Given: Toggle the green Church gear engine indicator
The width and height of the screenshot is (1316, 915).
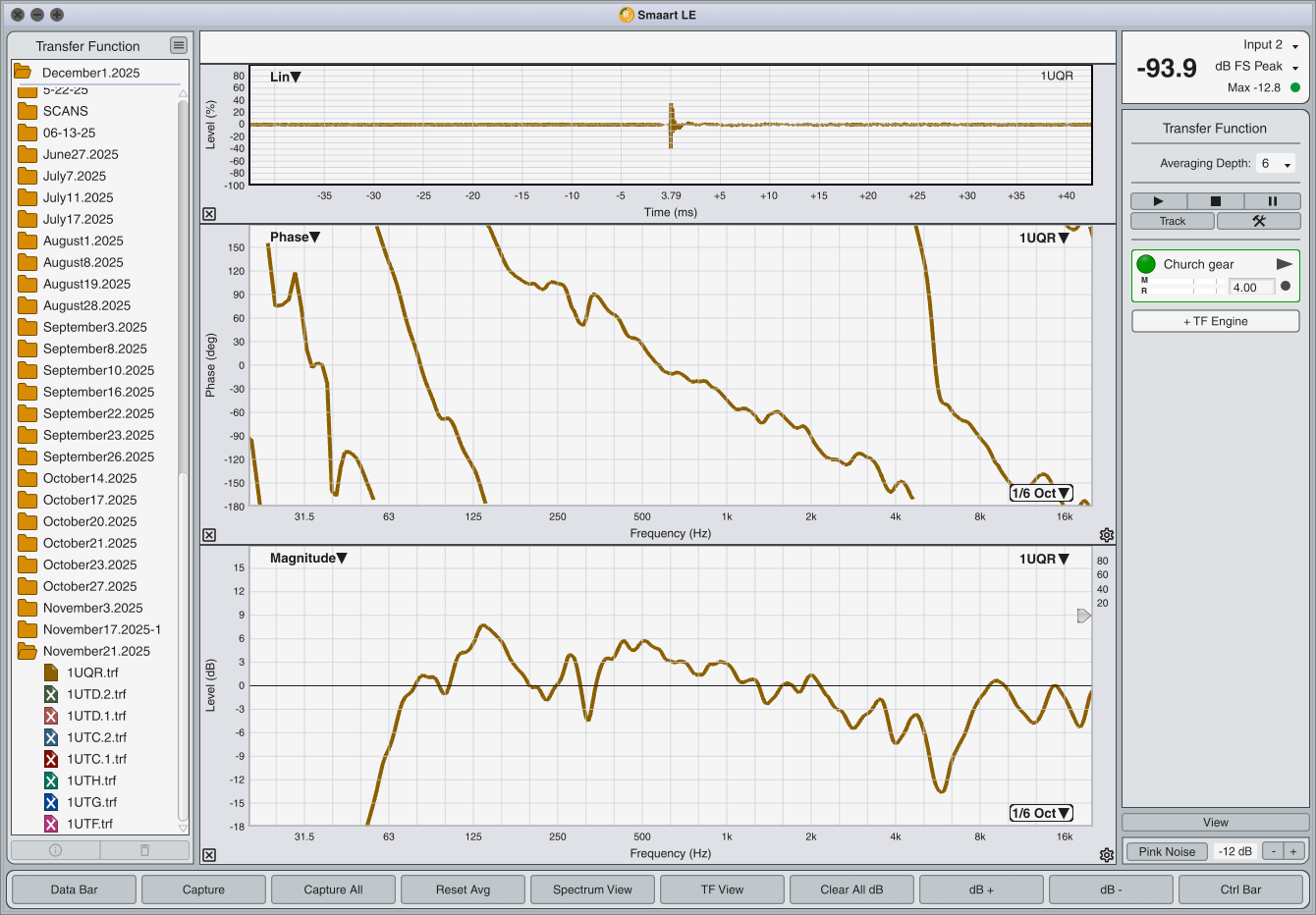Looking at the screenshot, I should 1146,264.
